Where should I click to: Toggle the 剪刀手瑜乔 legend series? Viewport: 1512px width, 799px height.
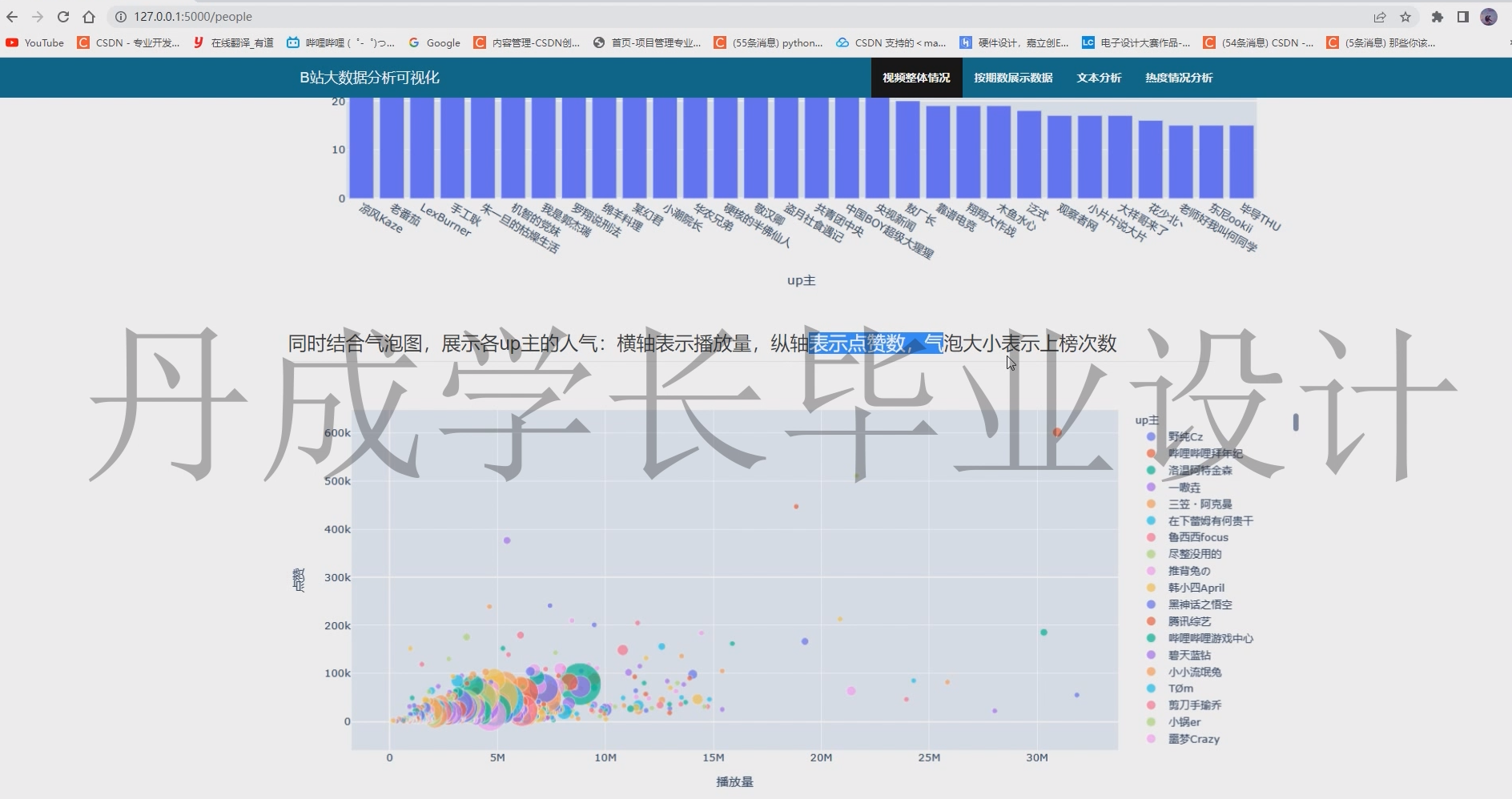pos(1184,705)
